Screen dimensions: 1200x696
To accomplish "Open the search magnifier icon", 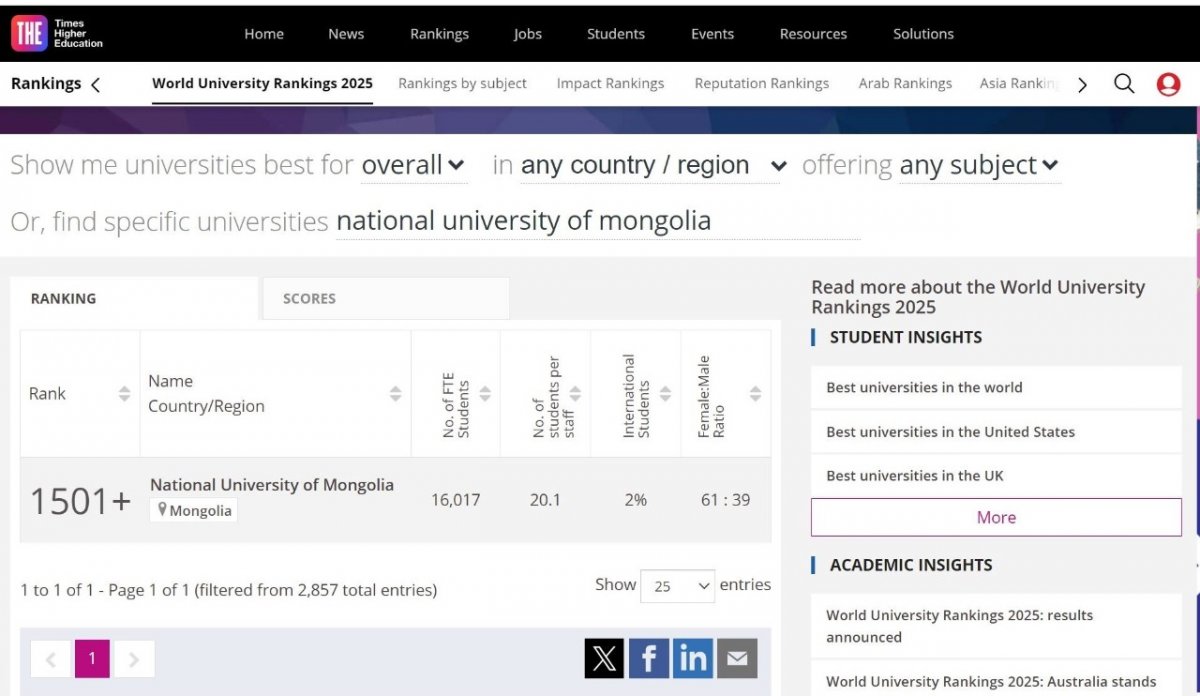I will pyautogui.click(x=1124, y=84).
